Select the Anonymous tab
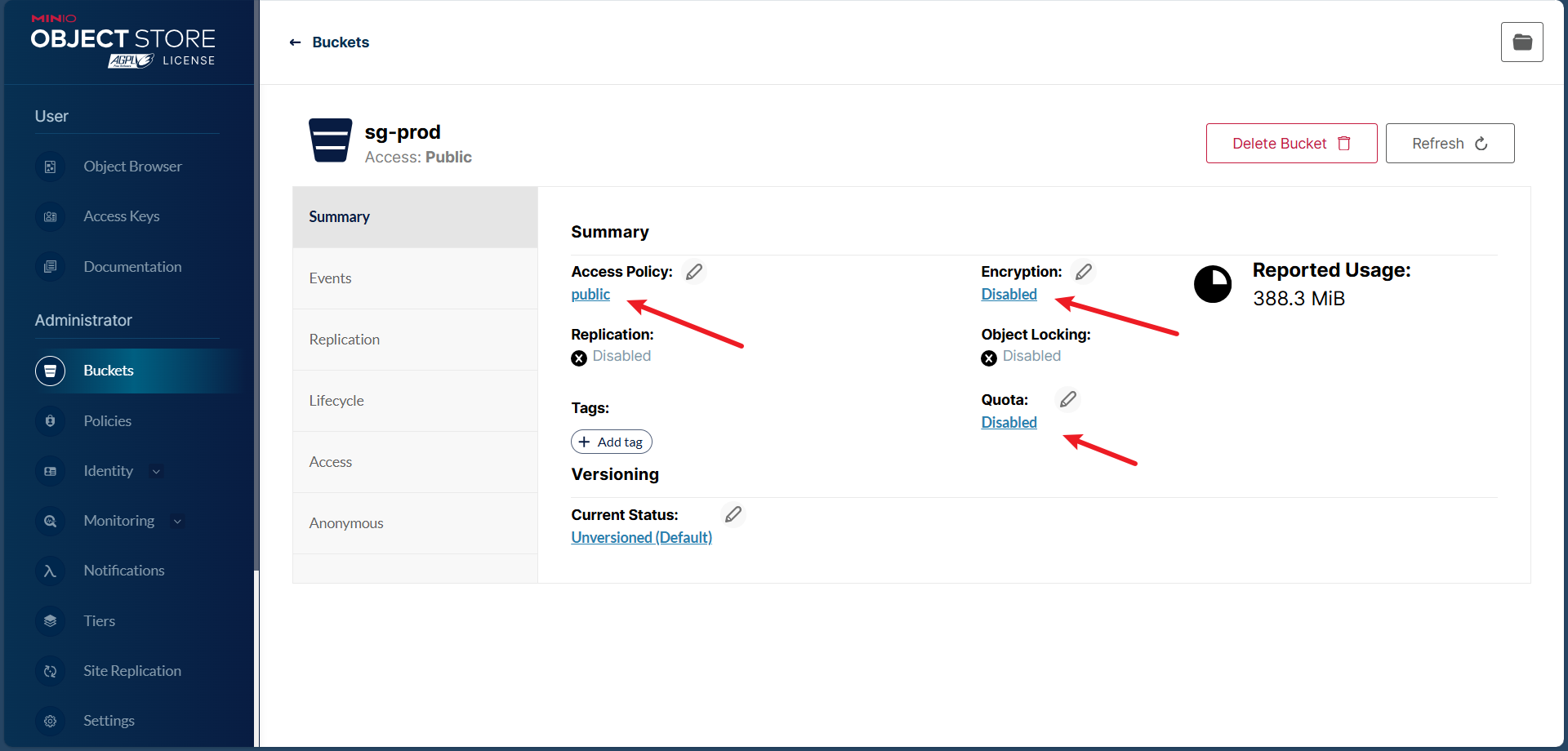 pyautogui.click(x=346, y=523)
